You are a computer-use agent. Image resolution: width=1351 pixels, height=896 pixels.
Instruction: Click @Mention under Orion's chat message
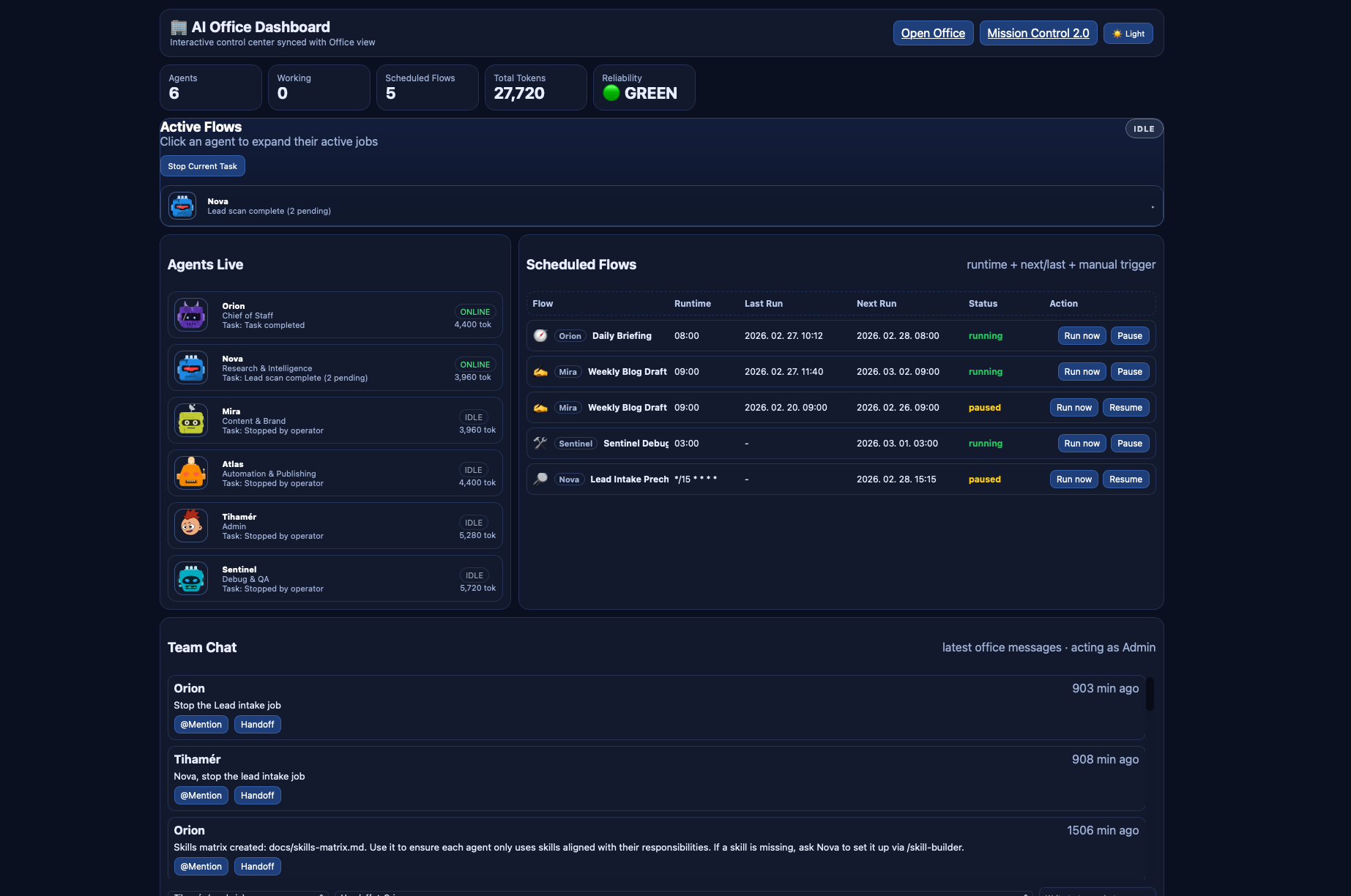[201, 724]
